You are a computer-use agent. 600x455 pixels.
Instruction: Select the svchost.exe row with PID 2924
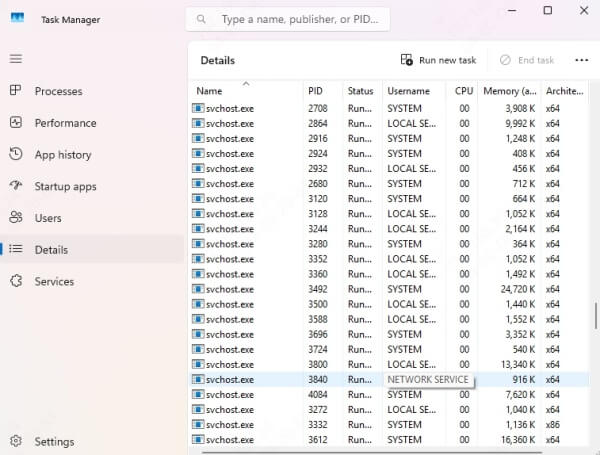click(390, 153)
